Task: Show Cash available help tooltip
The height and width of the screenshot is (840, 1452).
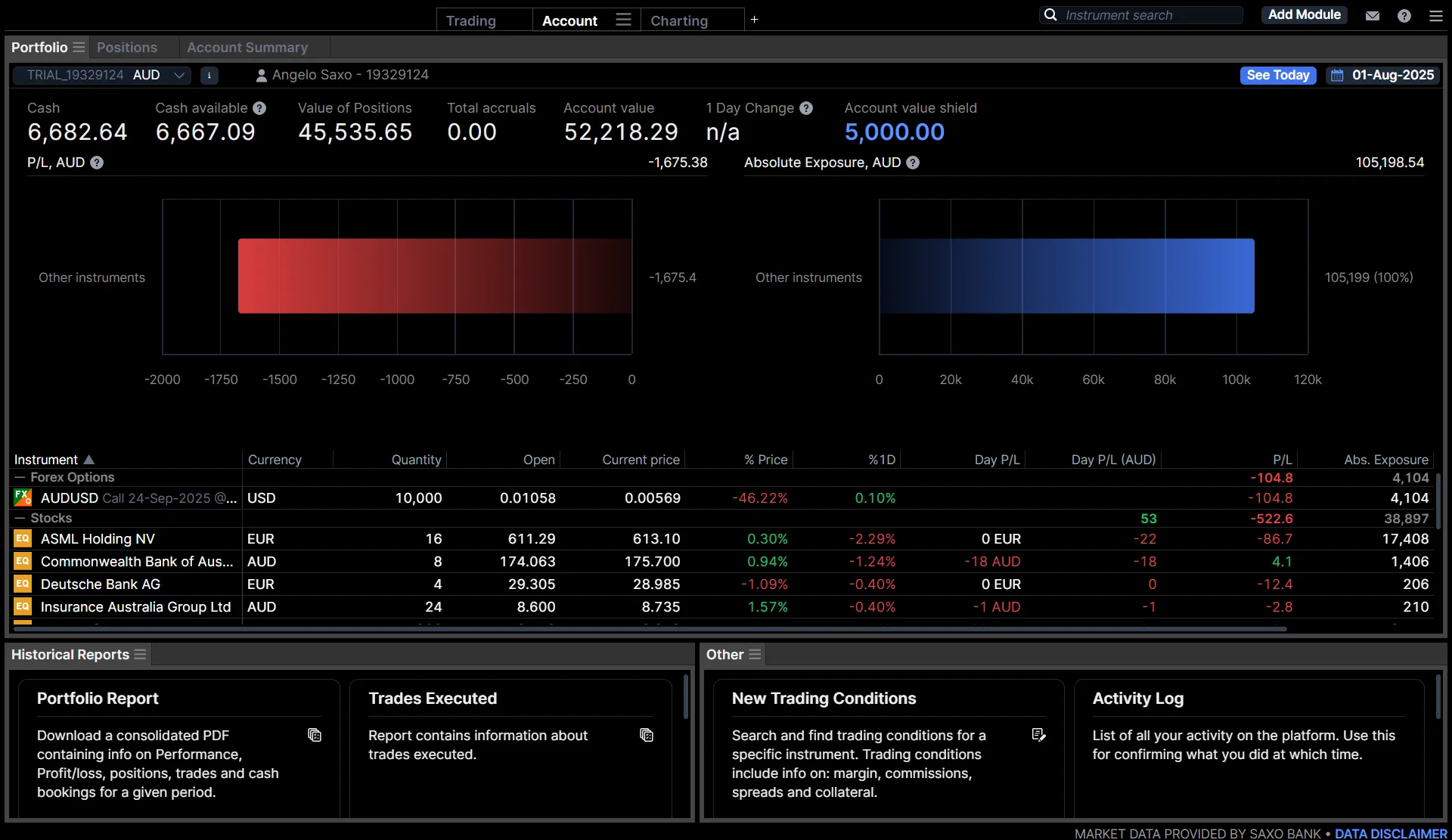Action: pos(259,108)
